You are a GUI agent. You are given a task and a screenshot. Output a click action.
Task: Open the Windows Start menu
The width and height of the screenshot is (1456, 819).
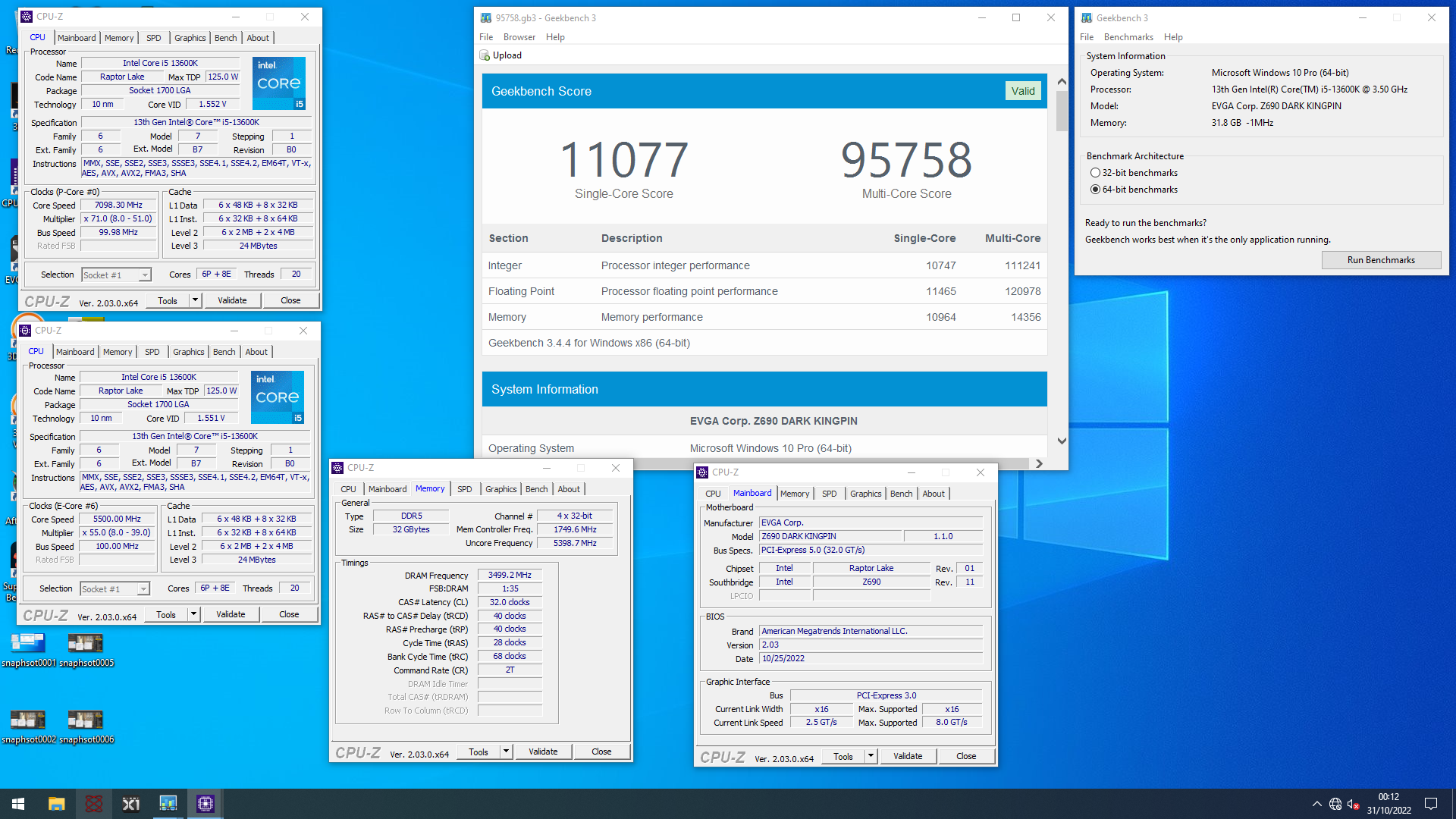[x=18, y=804]
